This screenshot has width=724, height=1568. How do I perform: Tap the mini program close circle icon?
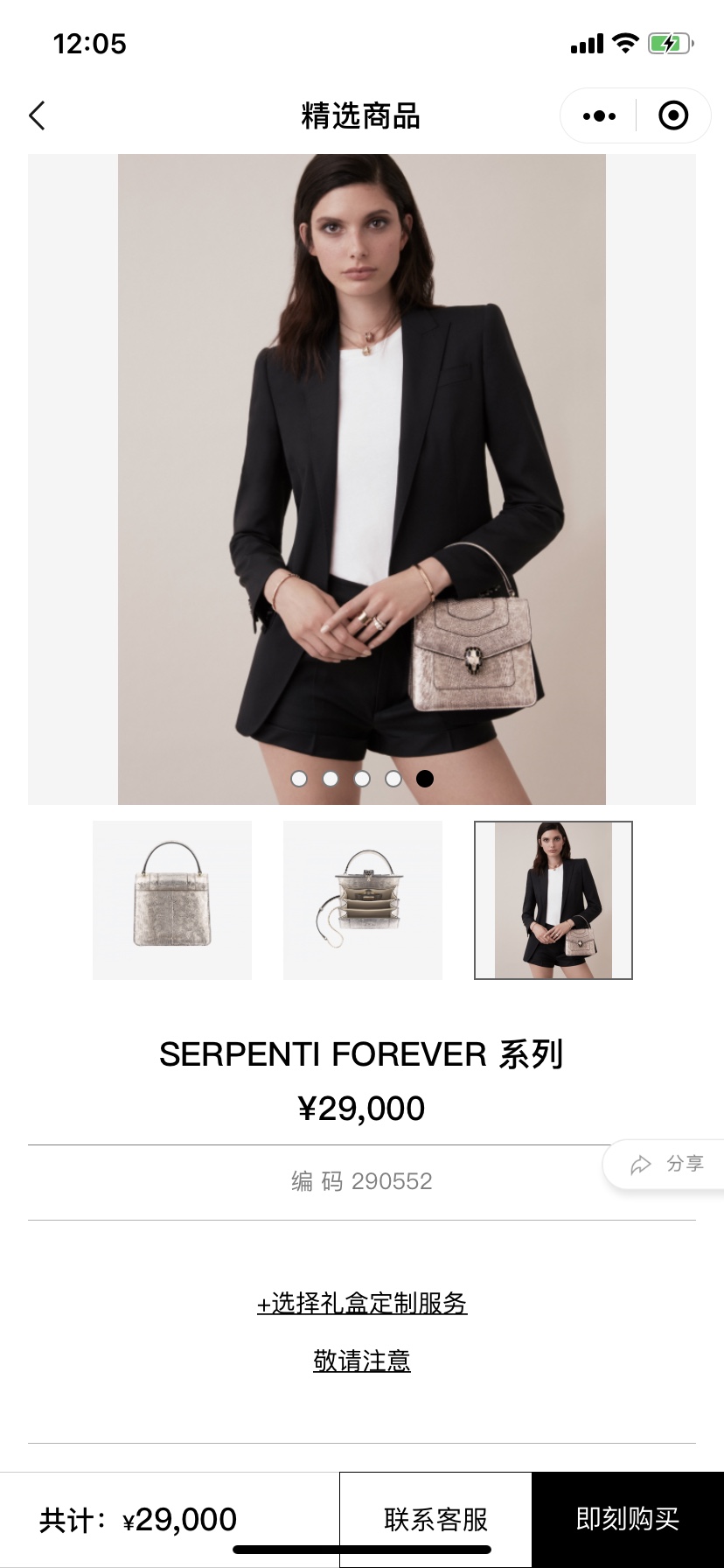[673, 115]
